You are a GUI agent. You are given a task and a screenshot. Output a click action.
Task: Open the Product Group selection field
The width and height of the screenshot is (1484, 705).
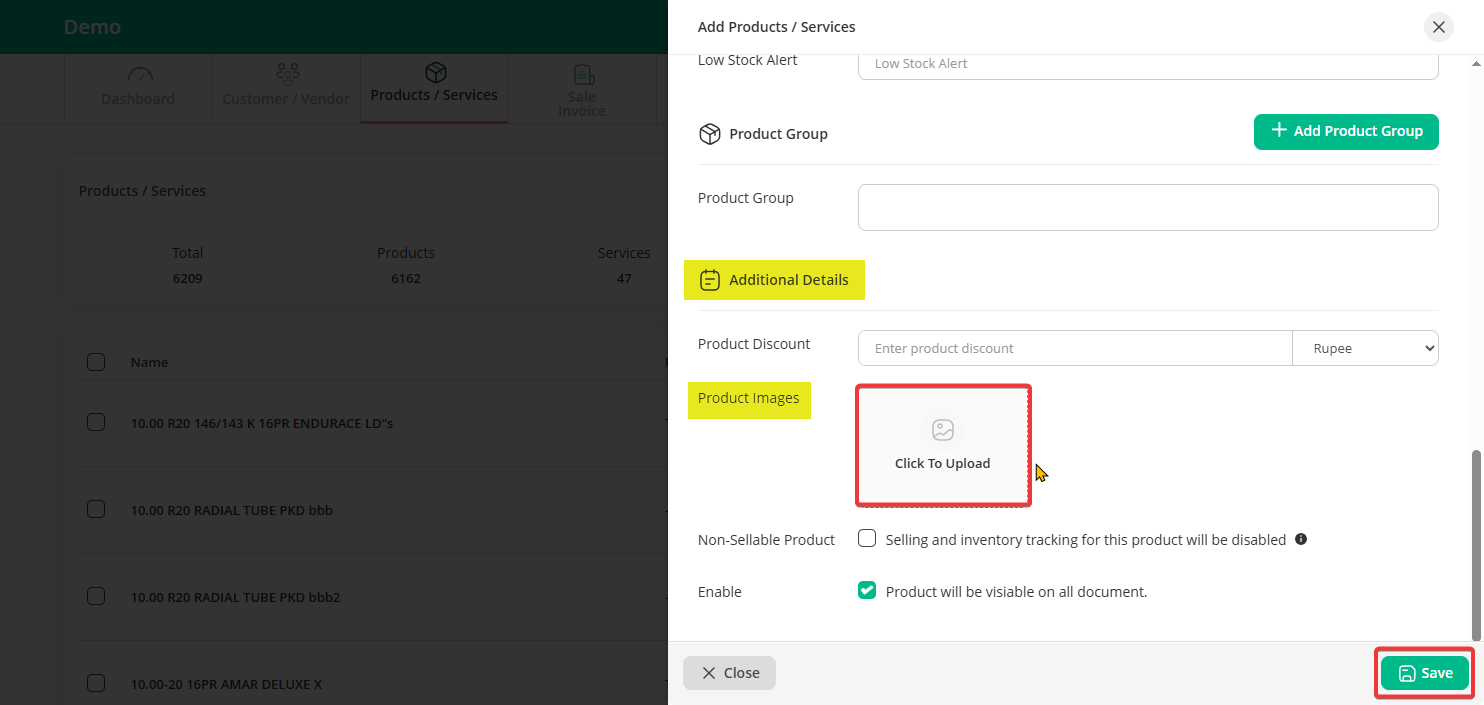(1147, 207)
